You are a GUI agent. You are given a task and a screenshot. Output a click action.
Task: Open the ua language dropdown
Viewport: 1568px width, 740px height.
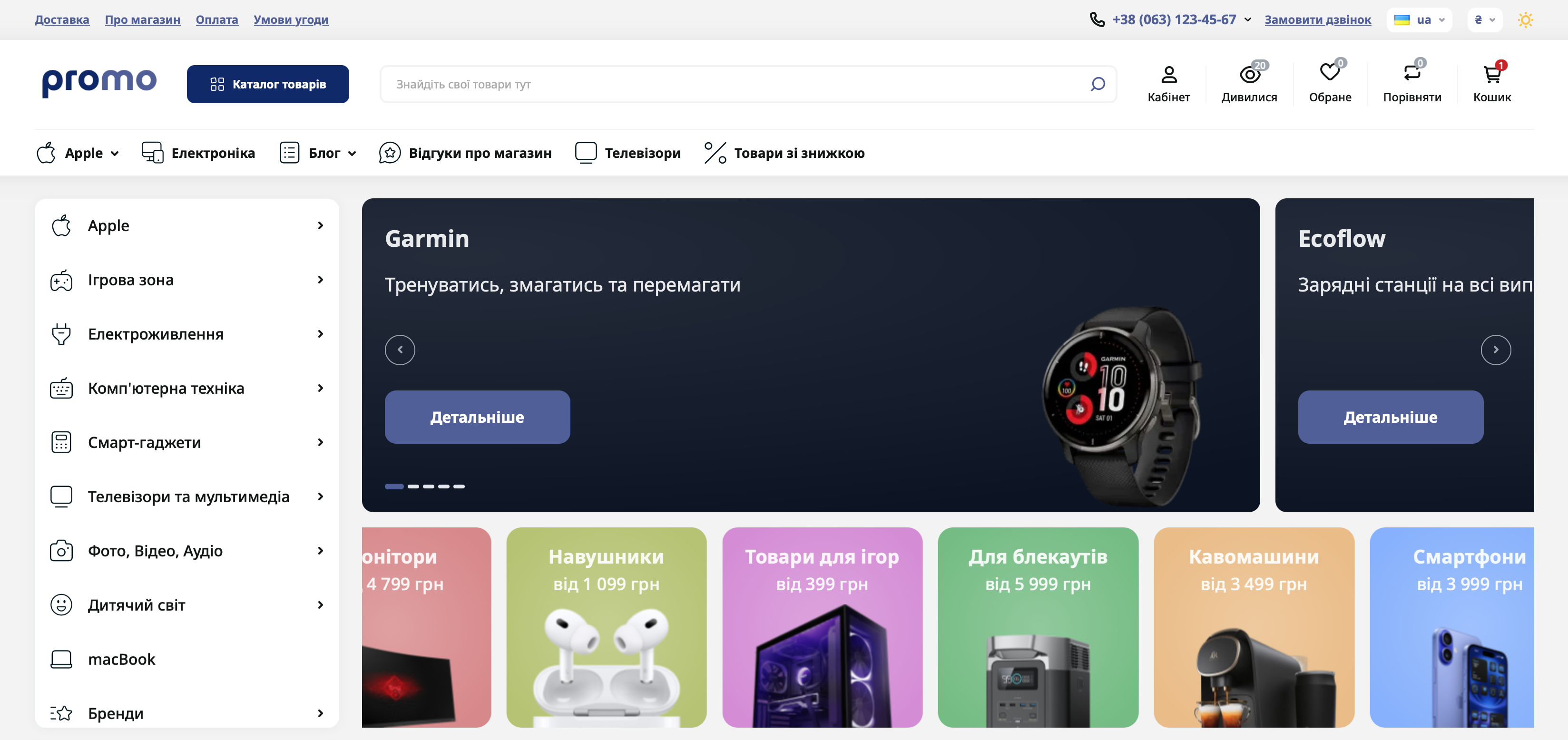[x=1419, y=20]
